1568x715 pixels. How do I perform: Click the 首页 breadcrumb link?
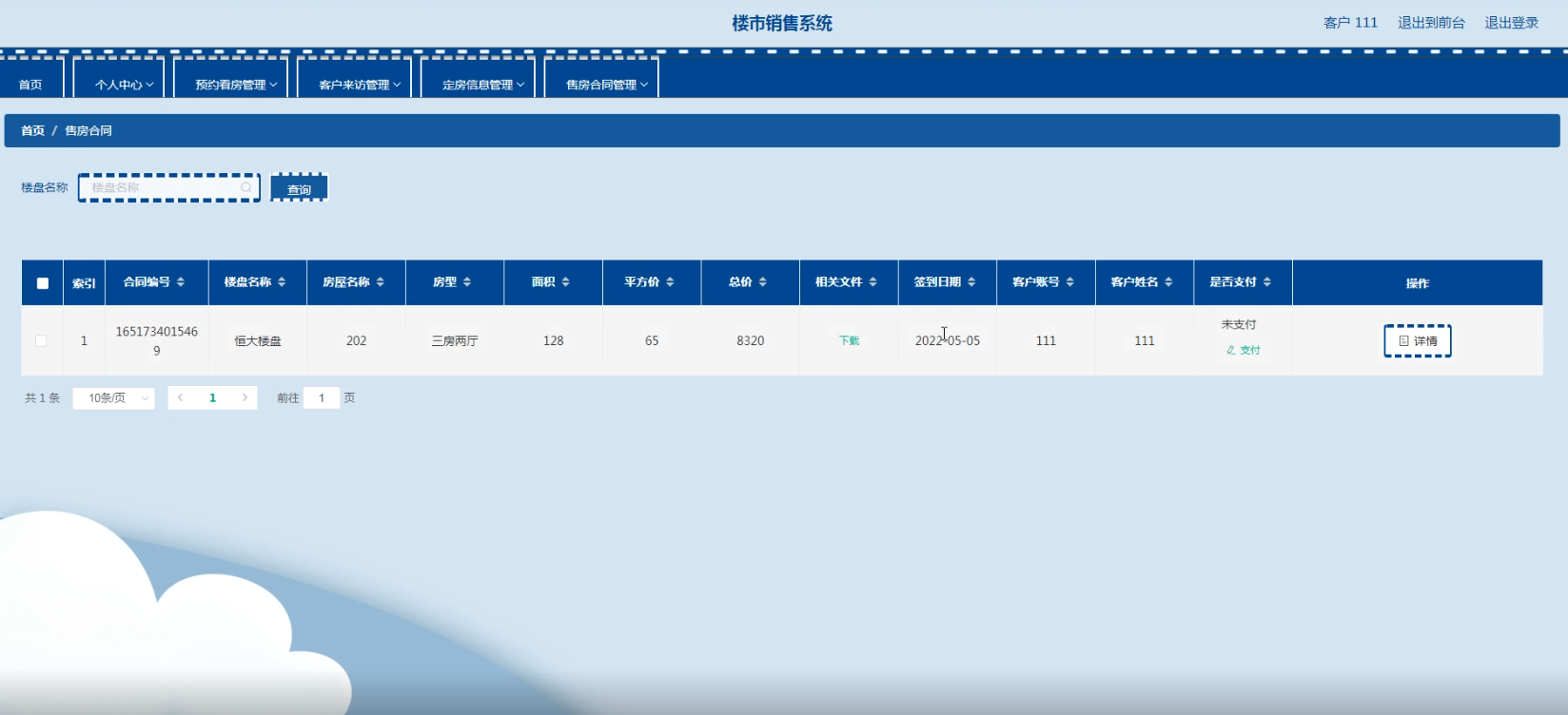pos(33,130)
